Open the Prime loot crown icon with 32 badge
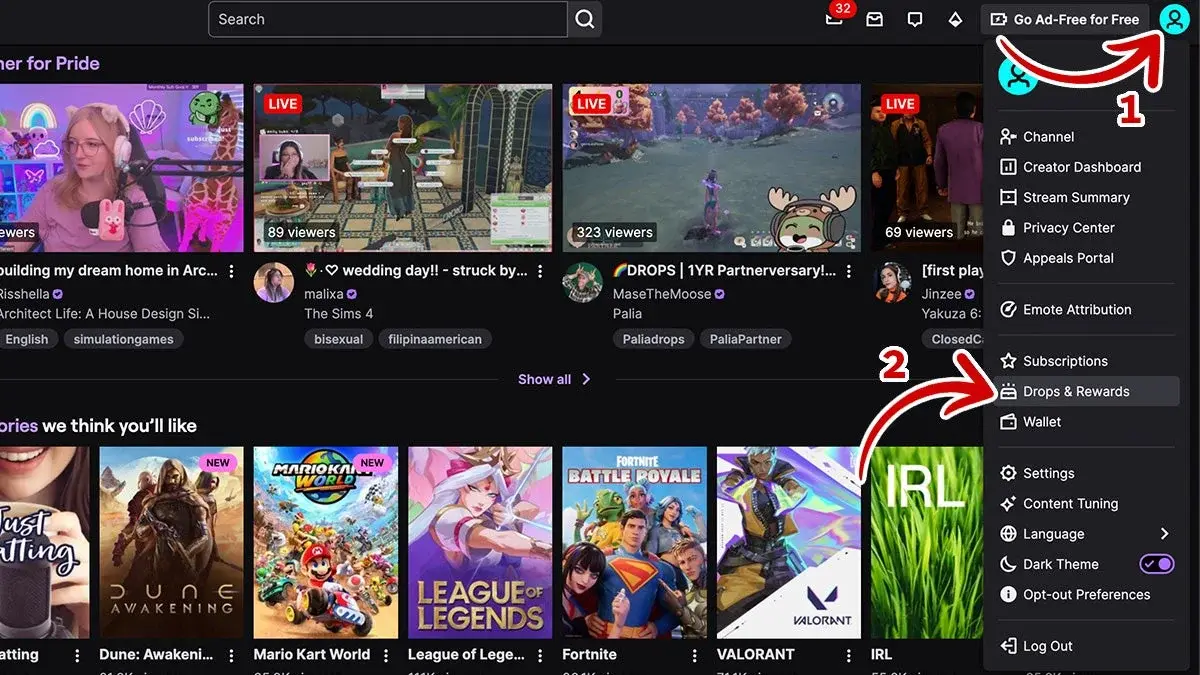This screenshot has width=1200, height=675. click(835, 19)
